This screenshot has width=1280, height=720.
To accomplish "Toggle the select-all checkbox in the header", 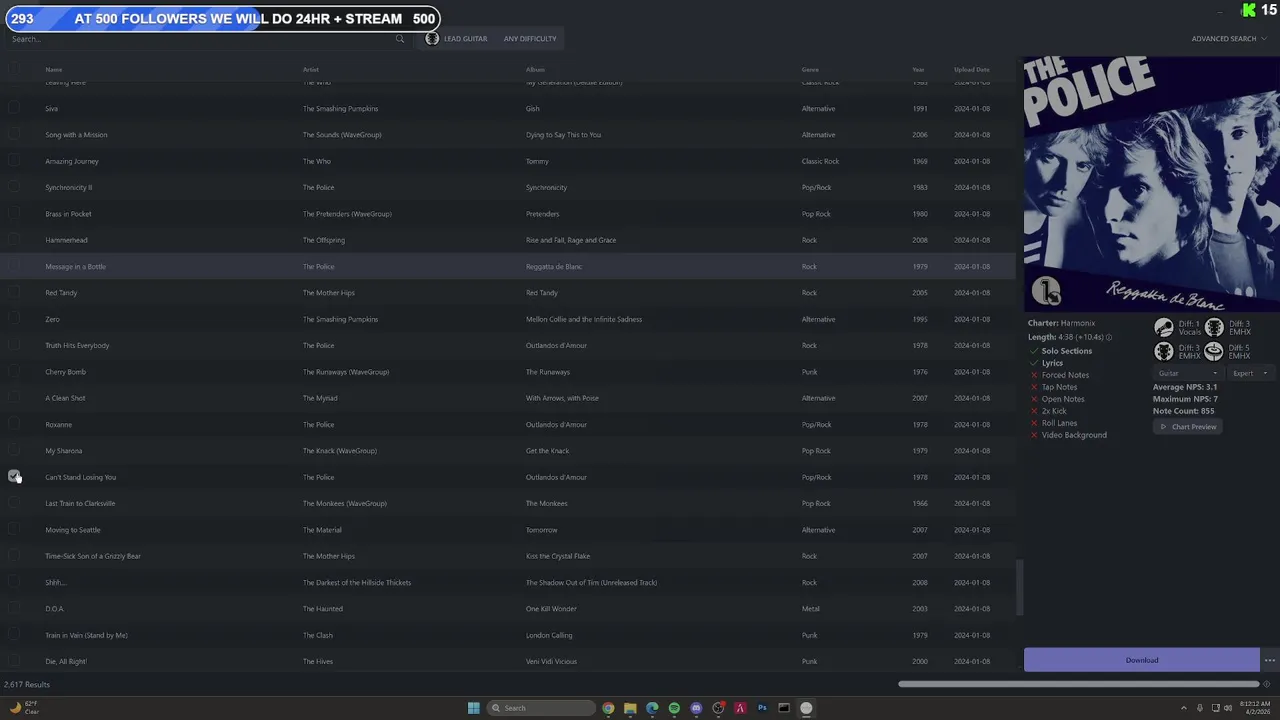I will pos(14,69).
